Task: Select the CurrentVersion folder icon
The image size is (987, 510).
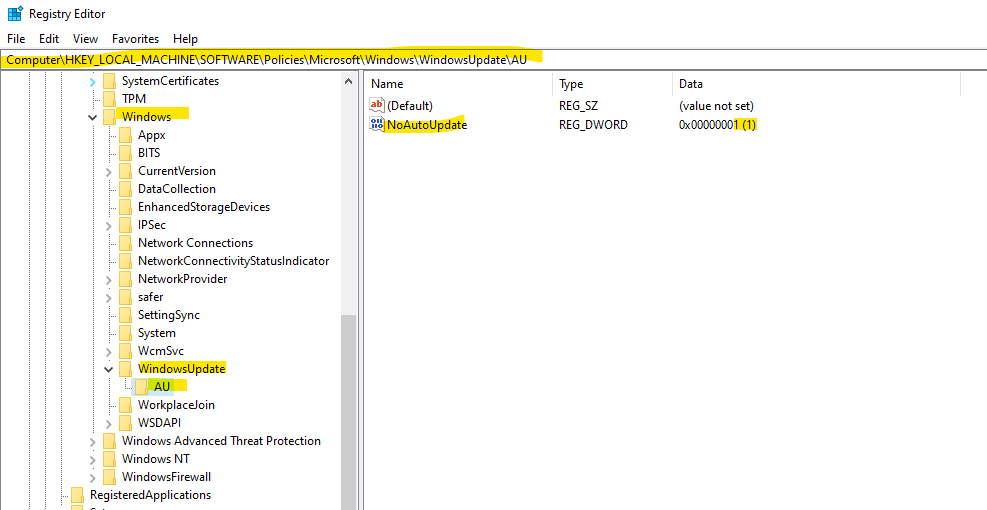Action: (126, 171)
